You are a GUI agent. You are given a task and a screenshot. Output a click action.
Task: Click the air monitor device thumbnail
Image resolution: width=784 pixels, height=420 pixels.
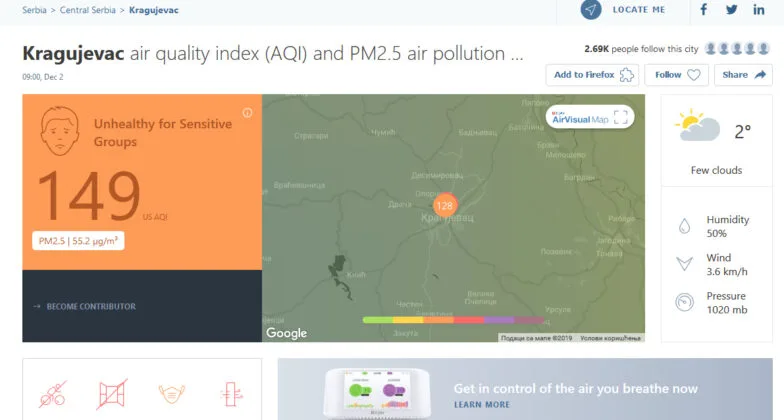pos(378,392)
